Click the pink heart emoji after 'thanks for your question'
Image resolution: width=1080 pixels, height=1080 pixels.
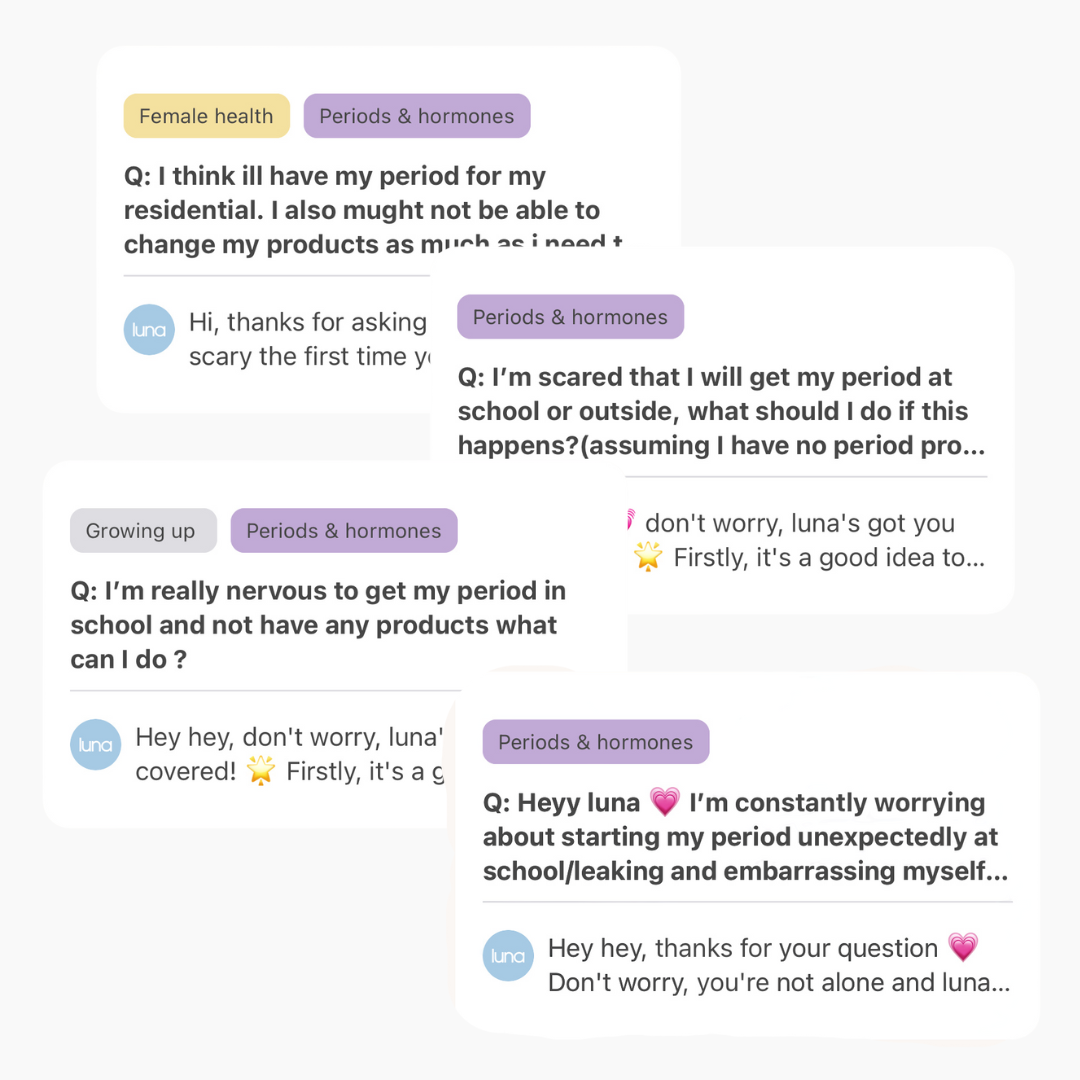coord(963,948)
